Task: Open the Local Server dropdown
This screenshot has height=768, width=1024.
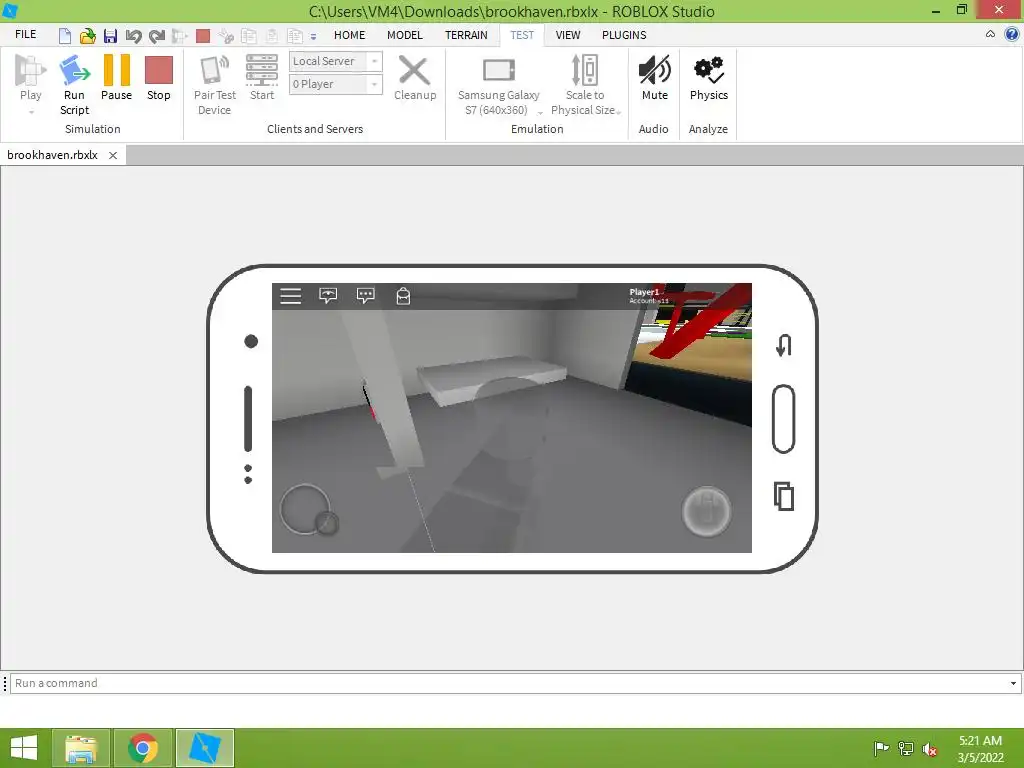Action: tap(336, 61)
